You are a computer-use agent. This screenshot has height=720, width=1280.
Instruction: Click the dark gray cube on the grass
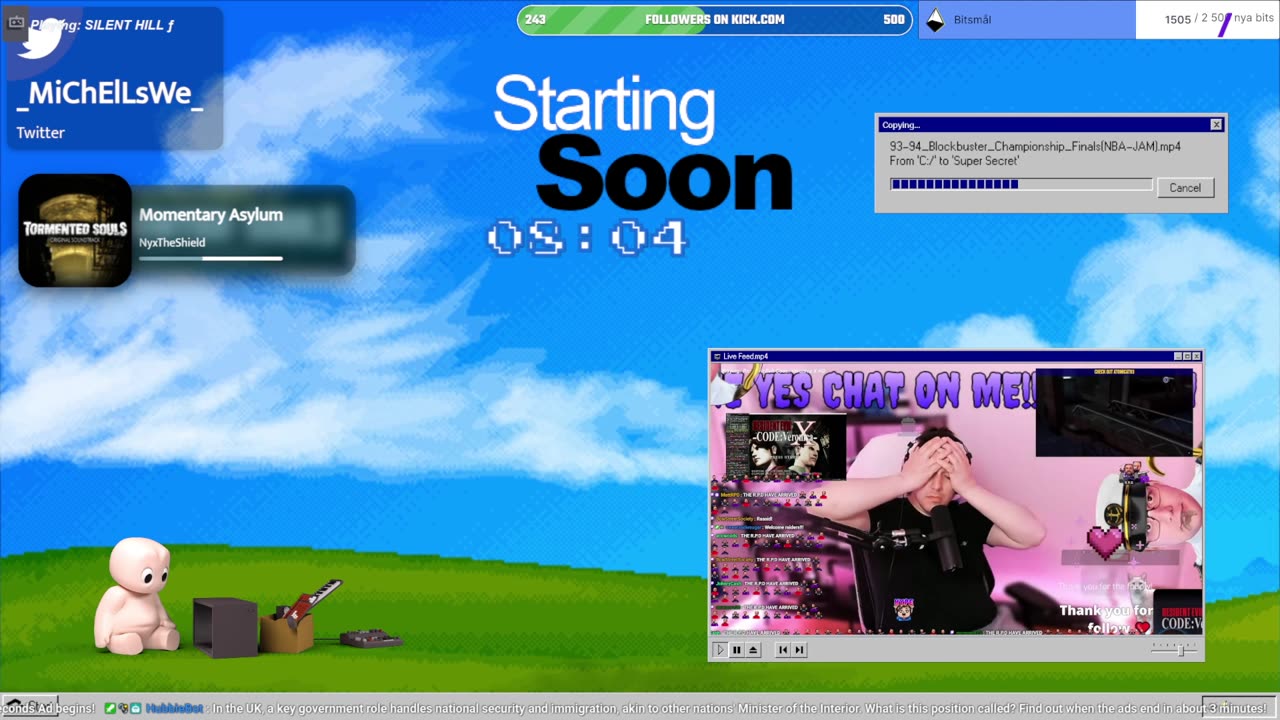225,628
